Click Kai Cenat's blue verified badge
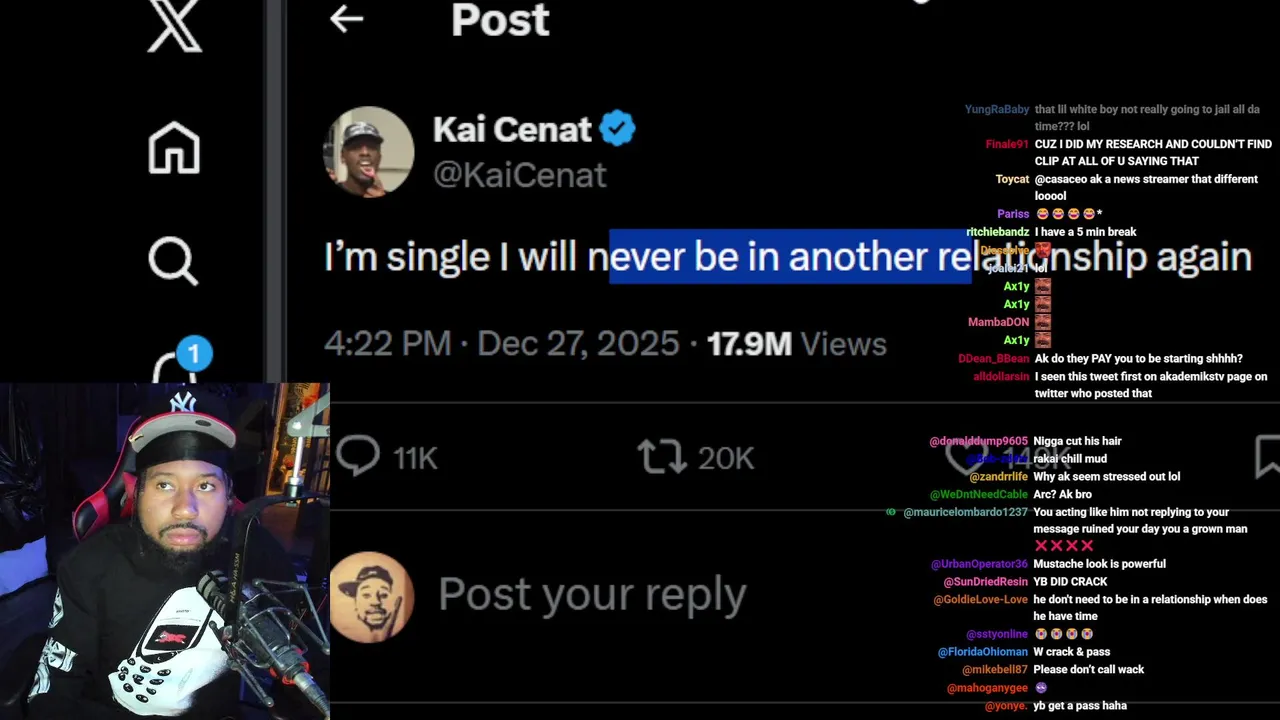 [x=617, y=129]
